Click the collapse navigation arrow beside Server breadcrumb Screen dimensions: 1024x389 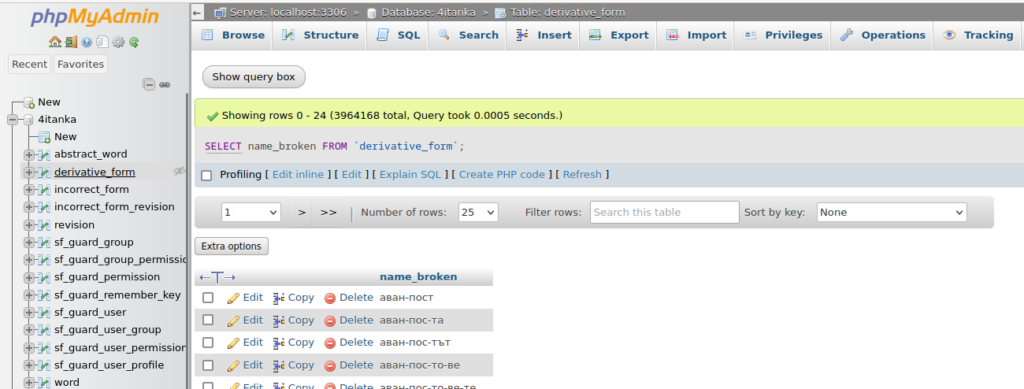point(198,12)
